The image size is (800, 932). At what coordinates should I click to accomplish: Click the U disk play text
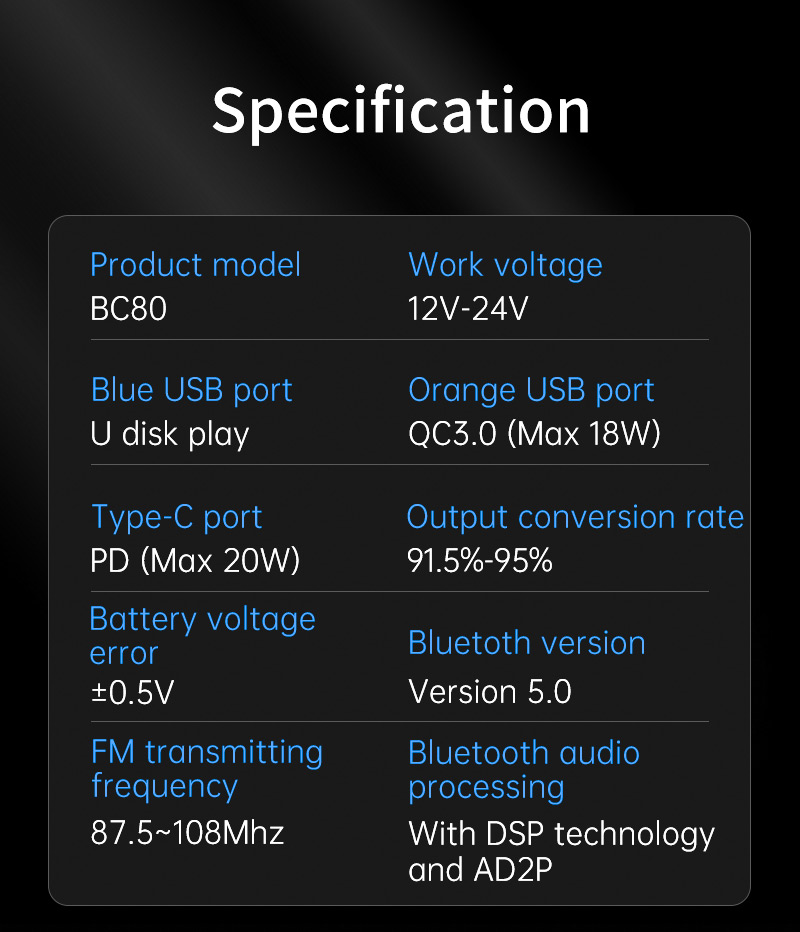[x=169, y=434]
